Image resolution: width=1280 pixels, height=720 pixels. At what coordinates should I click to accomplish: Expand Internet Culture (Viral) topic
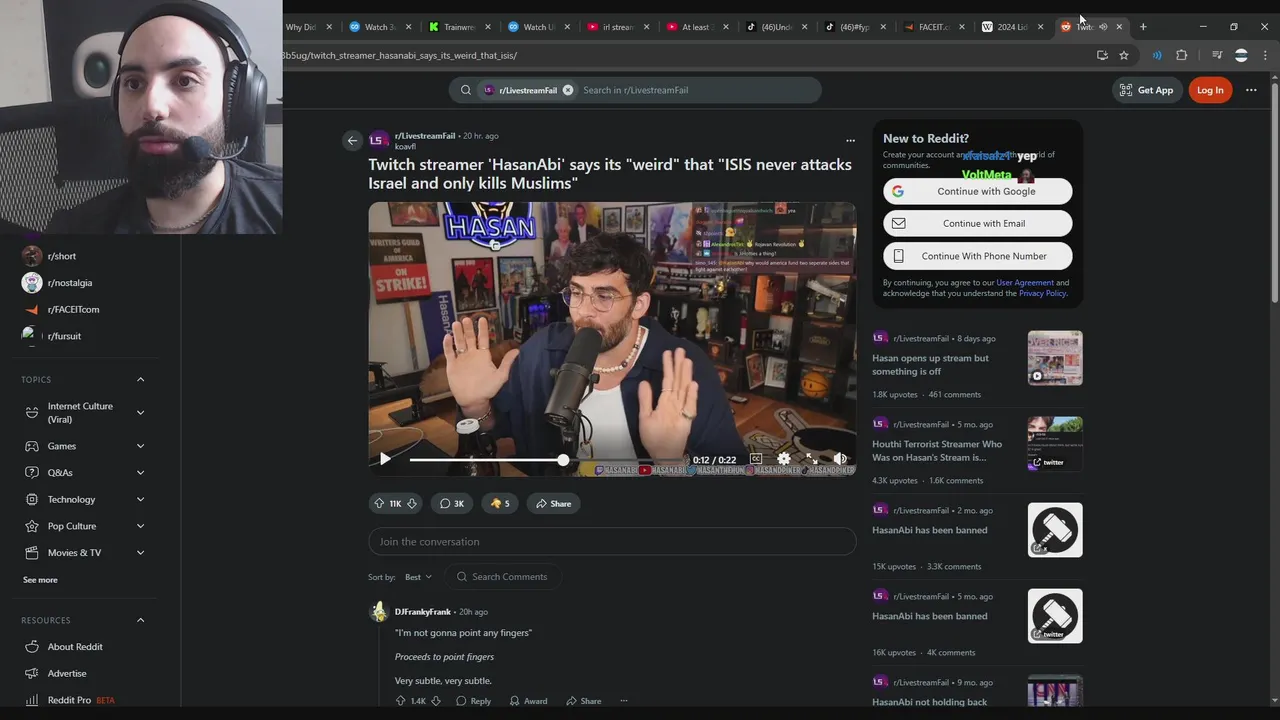point(141,413)
